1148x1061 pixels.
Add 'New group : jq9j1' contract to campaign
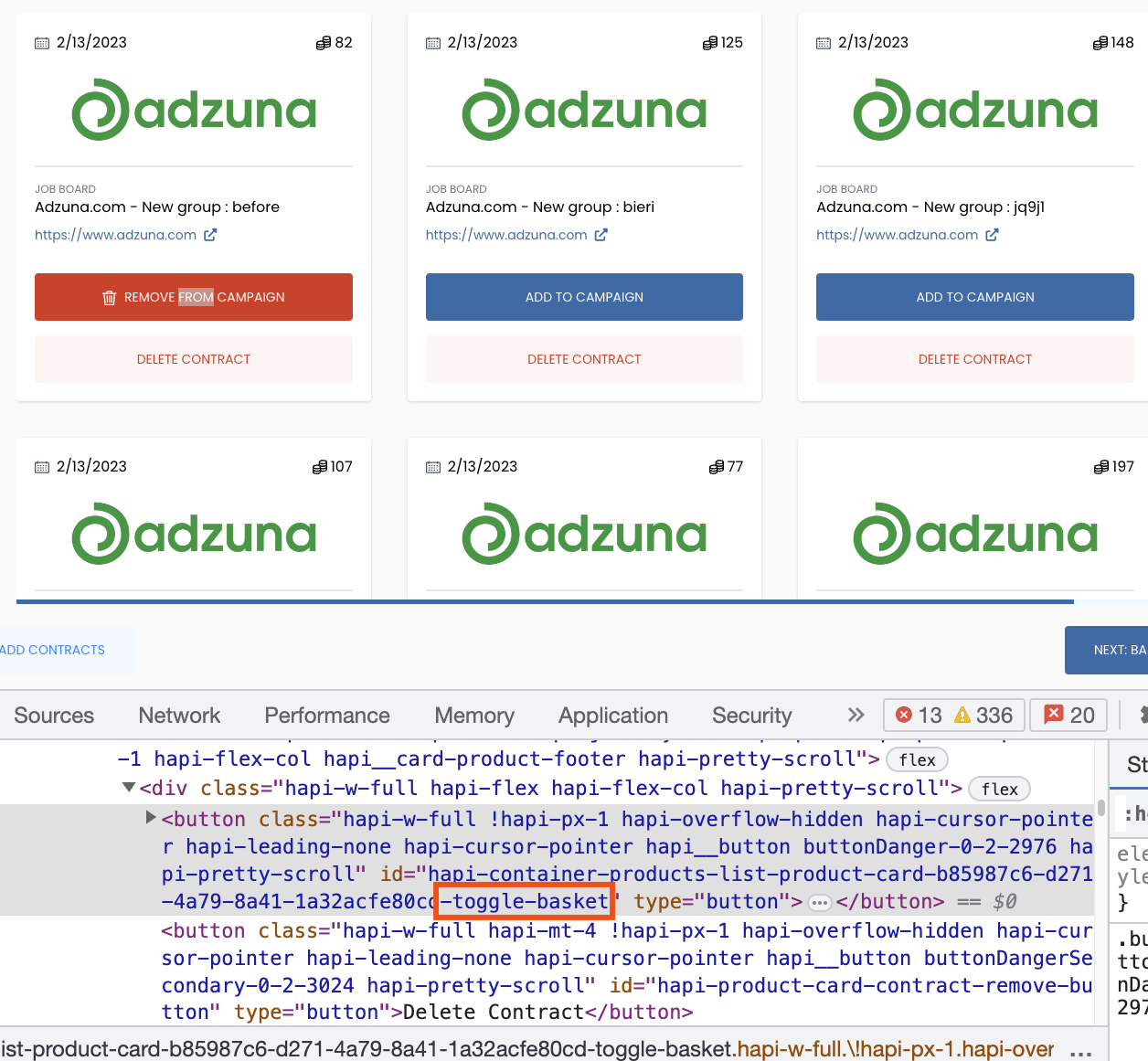coord(975,297)
